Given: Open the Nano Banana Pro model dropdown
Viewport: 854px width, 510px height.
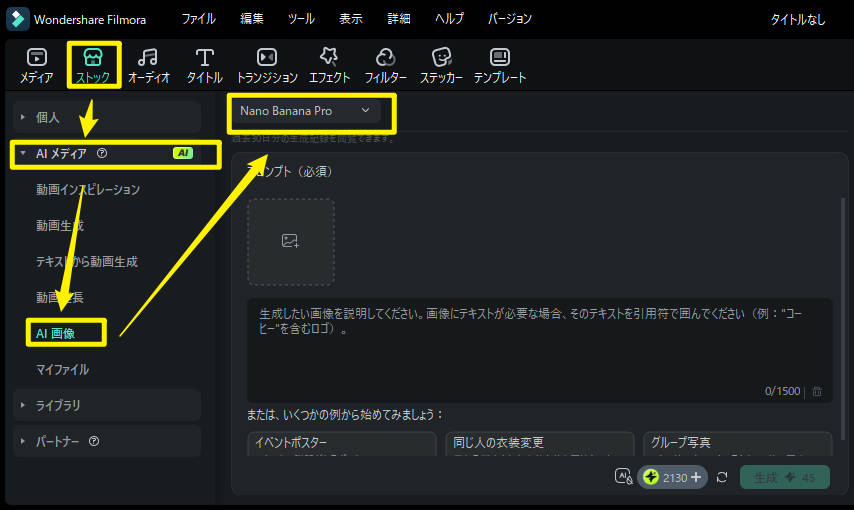Looking at the screenshot, I should click(304, 111).
